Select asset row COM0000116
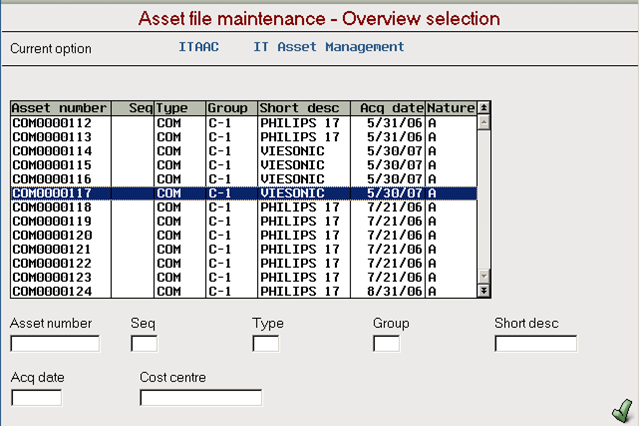Viewport: 640px width, 426px height. pyautogui.click(x=244, y=179)
